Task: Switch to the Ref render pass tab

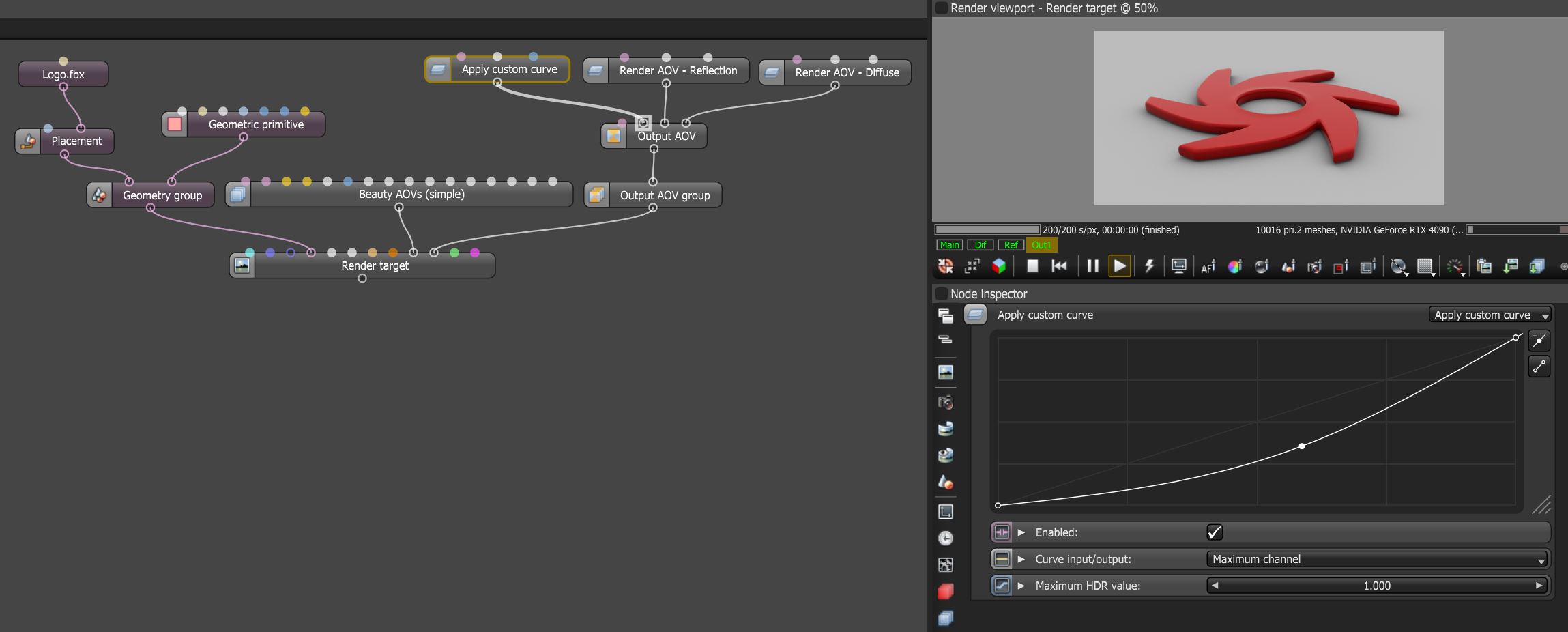Action: [x=1011, y=245]
